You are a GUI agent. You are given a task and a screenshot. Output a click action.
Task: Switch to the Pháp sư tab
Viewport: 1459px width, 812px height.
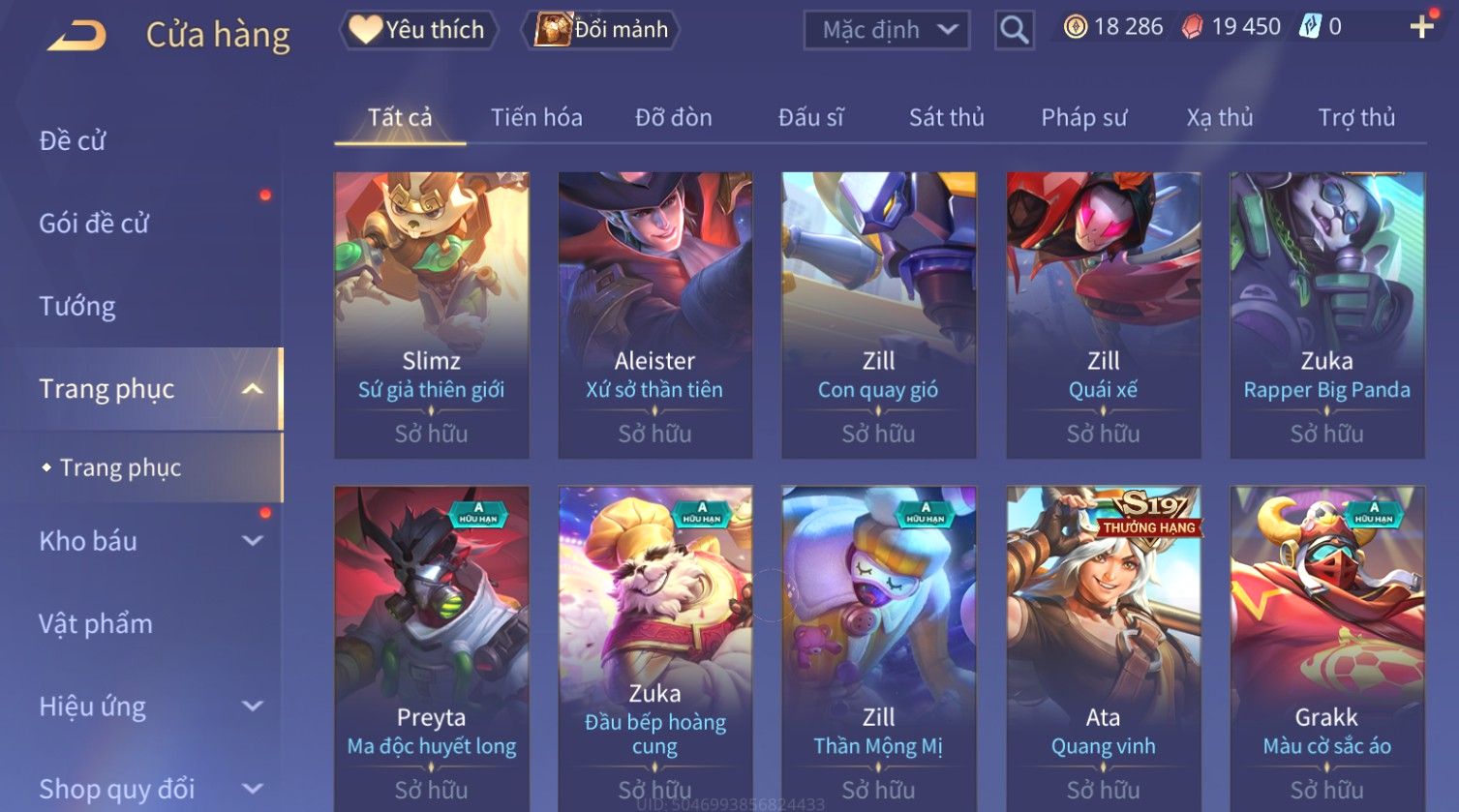1083,118
